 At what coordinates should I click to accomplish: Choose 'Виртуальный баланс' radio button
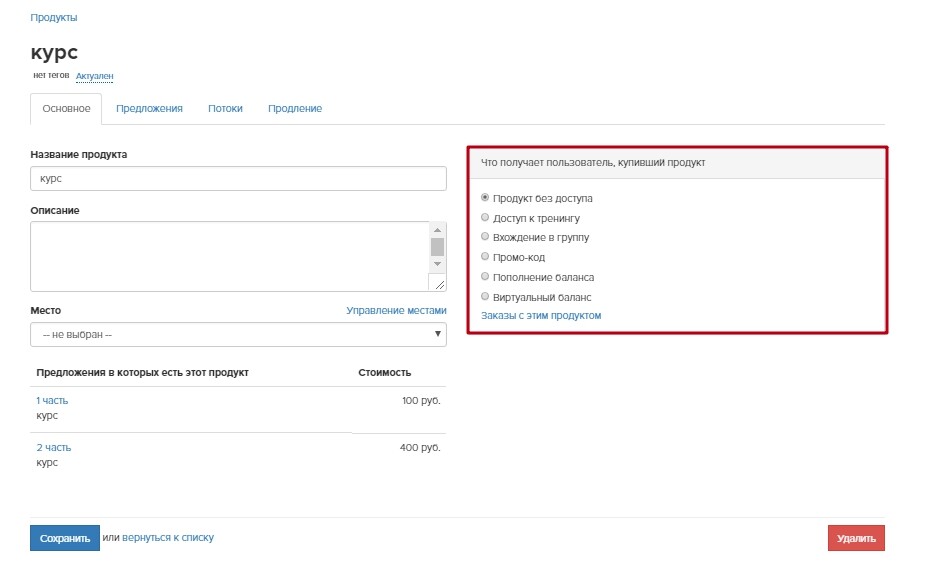pyautogui.click(x=485, y=296)
